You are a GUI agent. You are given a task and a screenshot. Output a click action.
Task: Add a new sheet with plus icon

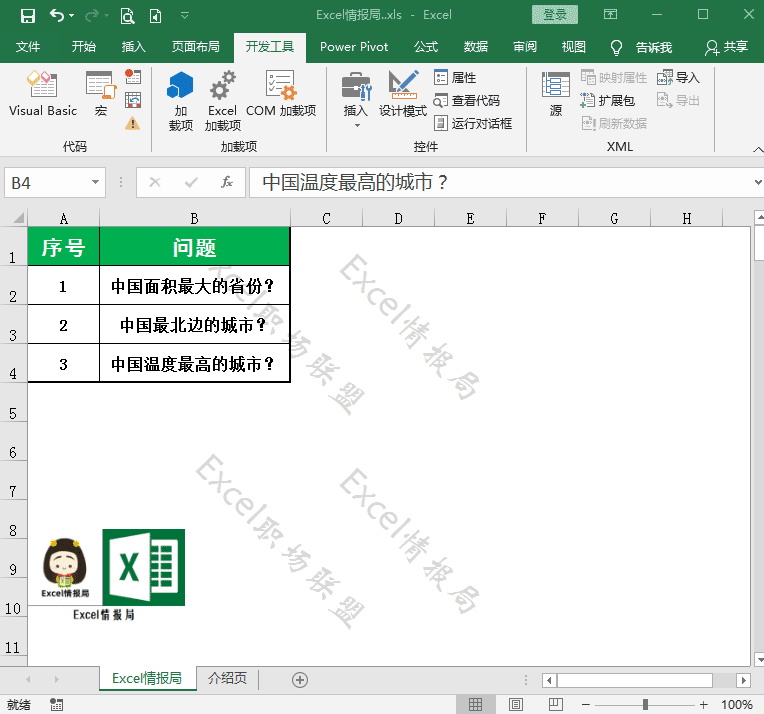[300, 679]
